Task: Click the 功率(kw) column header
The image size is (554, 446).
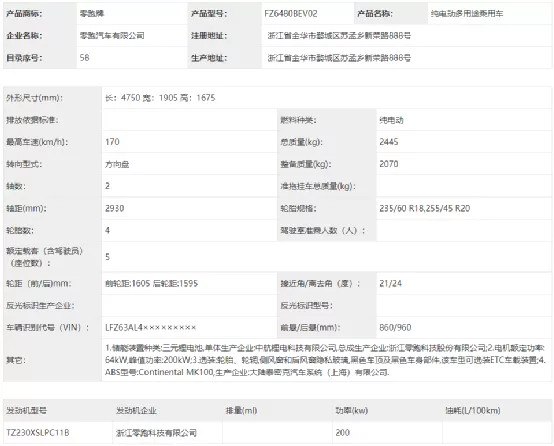Action: pyautogui.click(x=352, y=410)
